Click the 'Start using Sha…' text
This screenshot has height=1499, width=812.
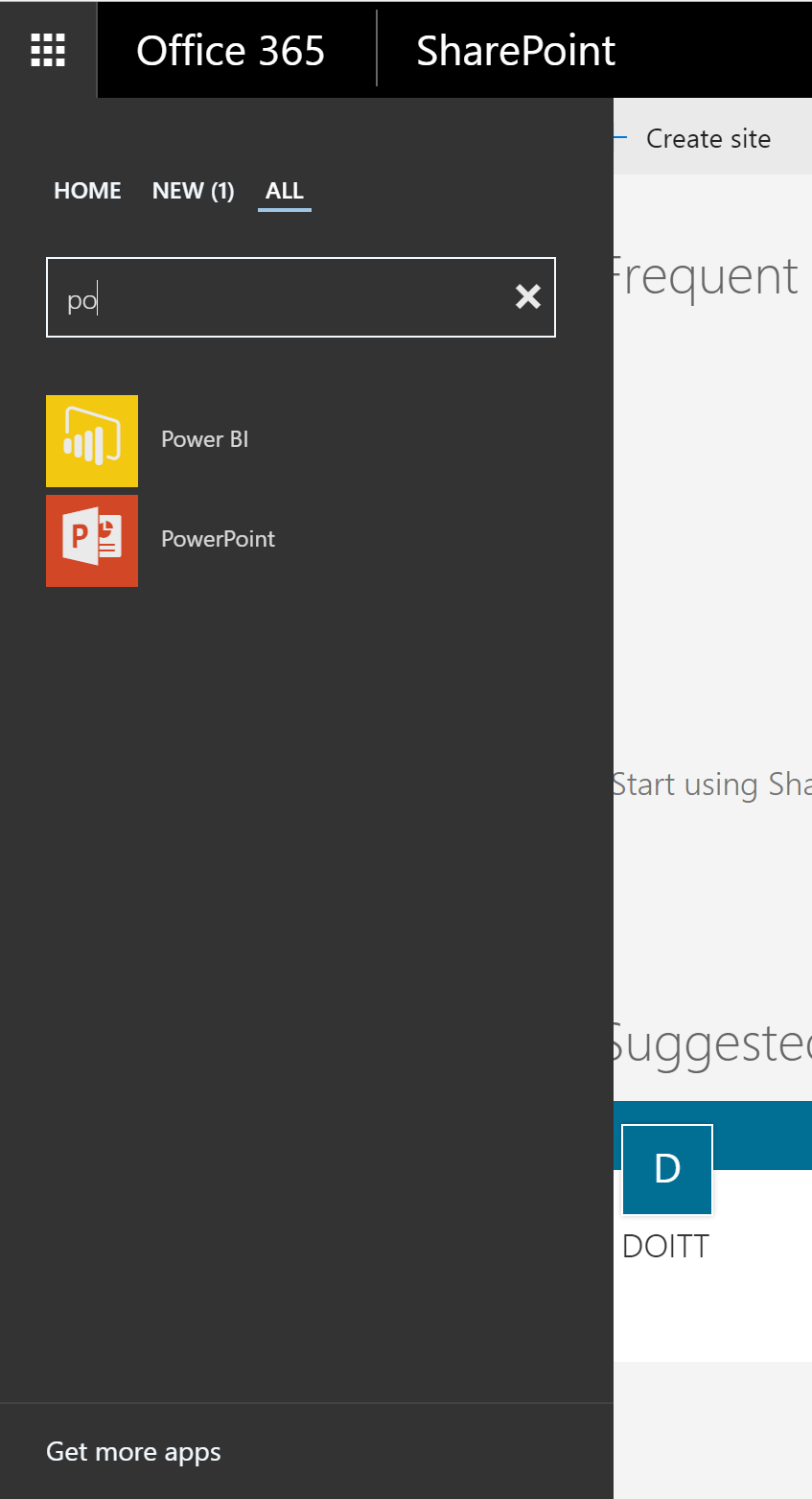tap(712, 785)
